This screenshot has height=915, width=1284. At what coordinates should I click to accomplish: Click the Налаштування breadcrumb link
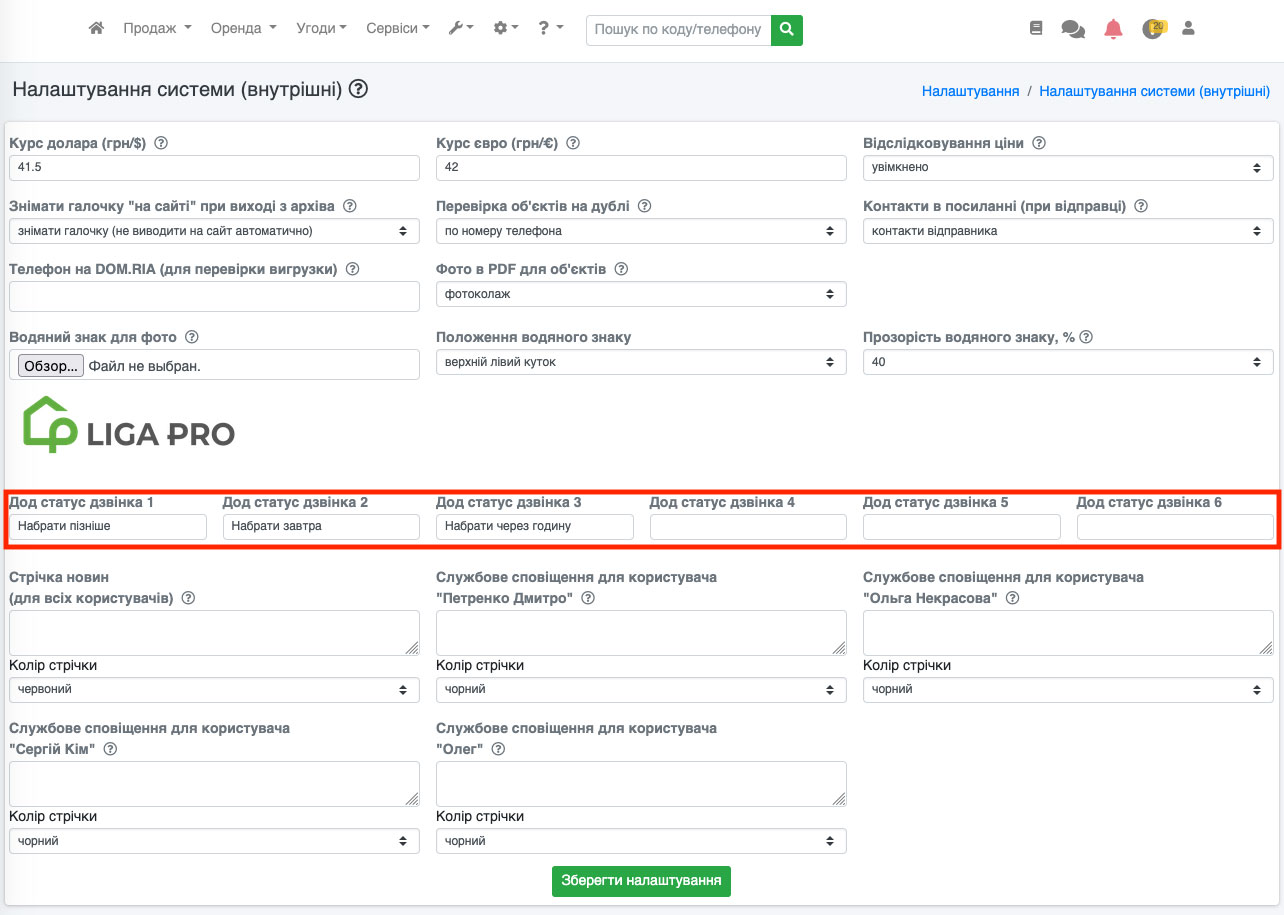970,91
